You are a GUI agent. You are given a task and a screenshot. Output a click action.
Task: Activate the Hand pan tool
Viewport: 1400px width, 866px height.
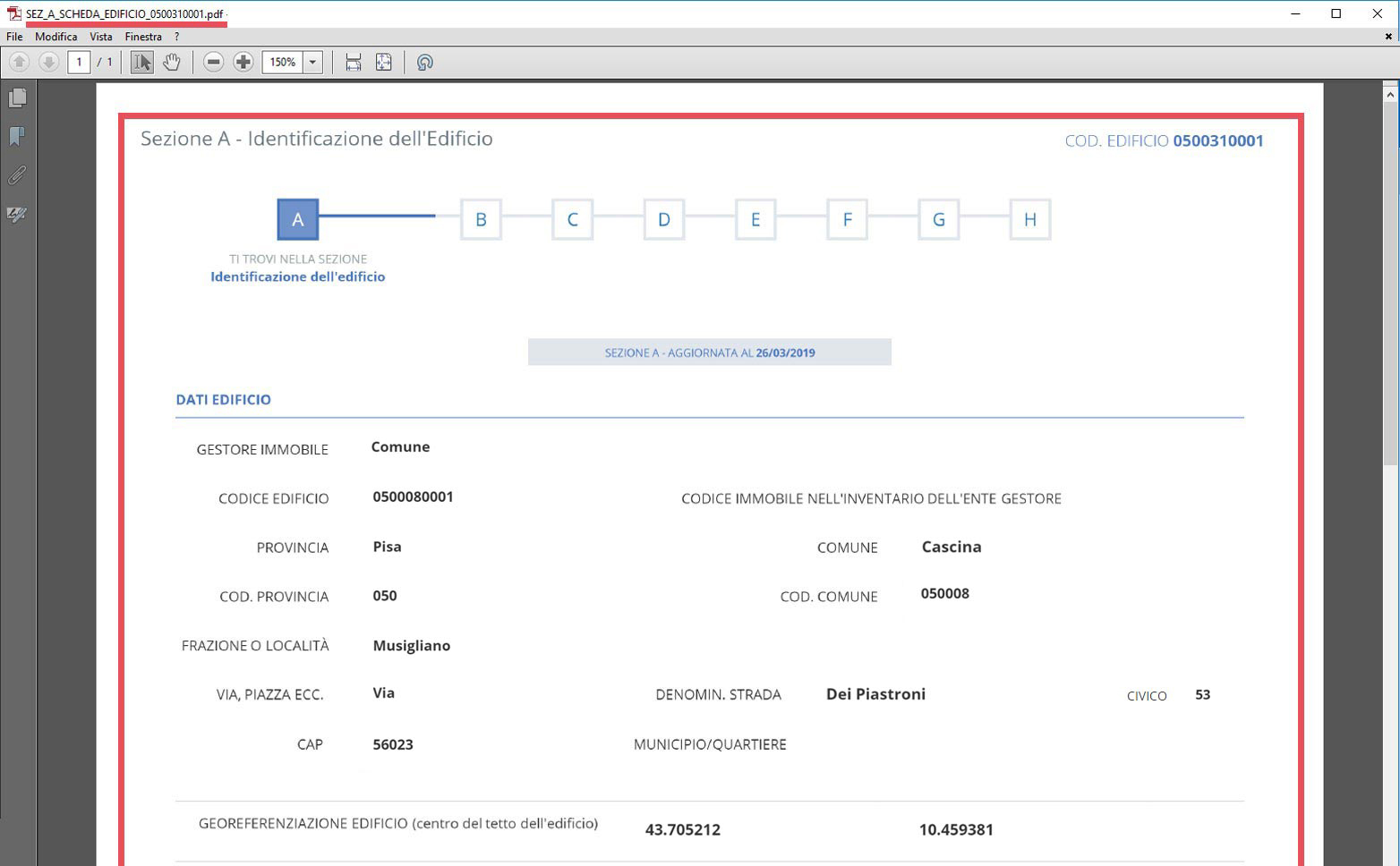[171, 62]
